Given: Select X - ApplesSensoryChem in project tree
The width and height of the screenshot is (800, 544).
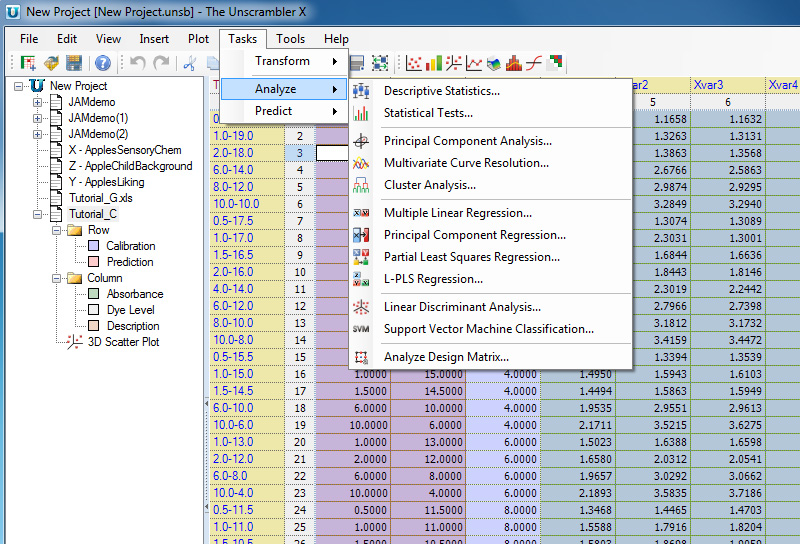Looking at the screenshot, I should pyautogui.click(x=125, y=150).
